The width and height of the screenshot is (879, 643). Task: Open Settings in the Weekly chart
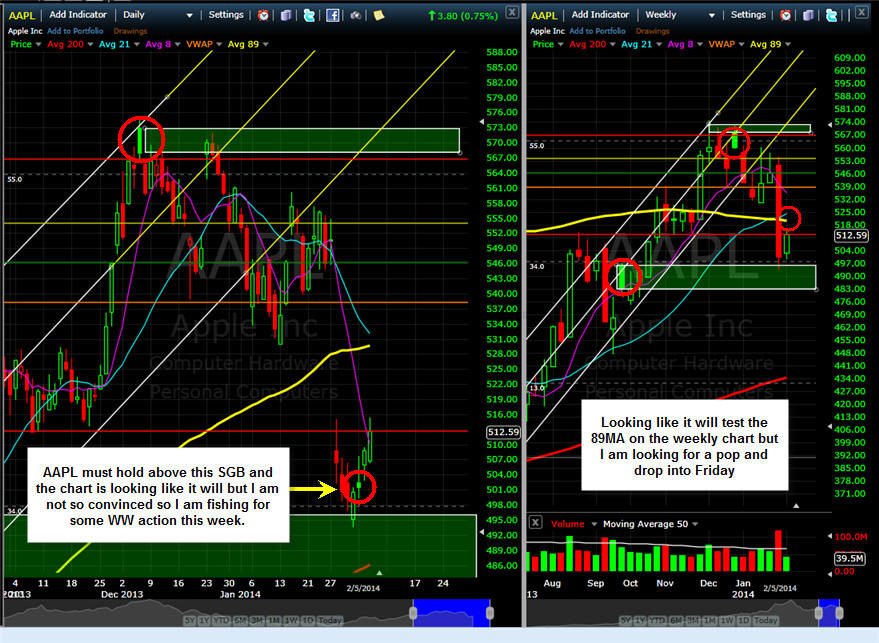(748, 15)
